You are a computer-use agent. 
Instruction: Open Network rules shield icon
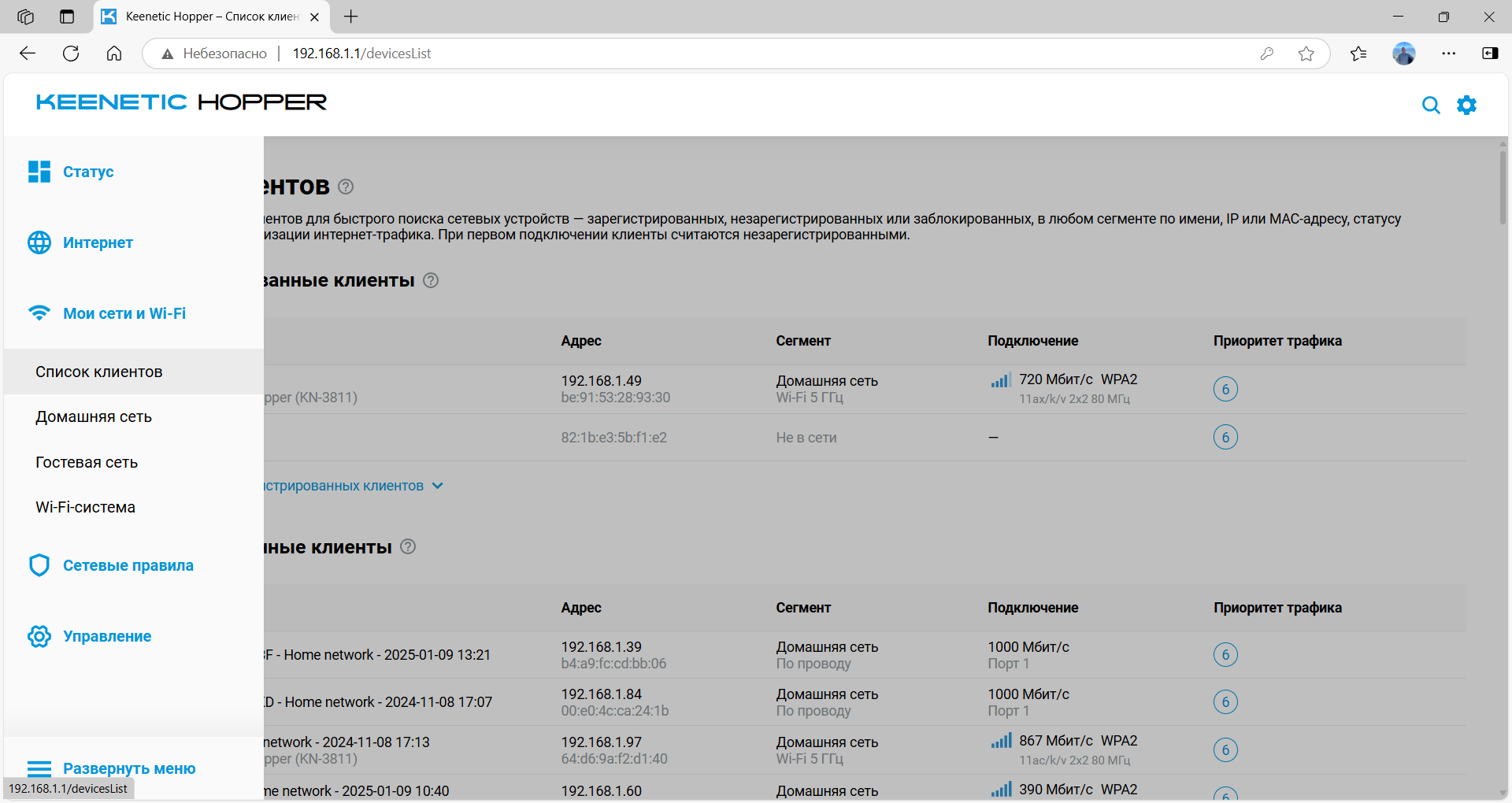(x=39, y=565)
